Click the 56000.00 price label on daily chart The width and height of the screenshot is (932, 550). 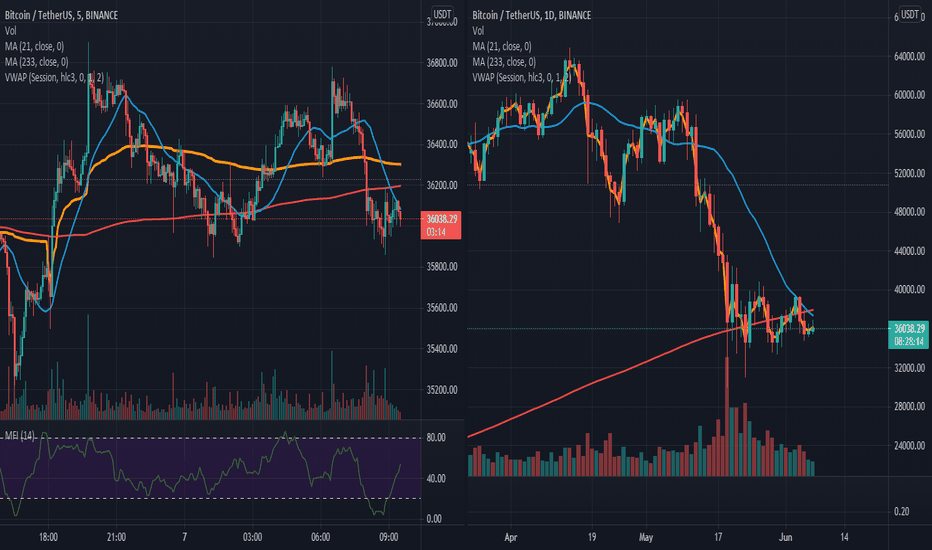point(909,134)
